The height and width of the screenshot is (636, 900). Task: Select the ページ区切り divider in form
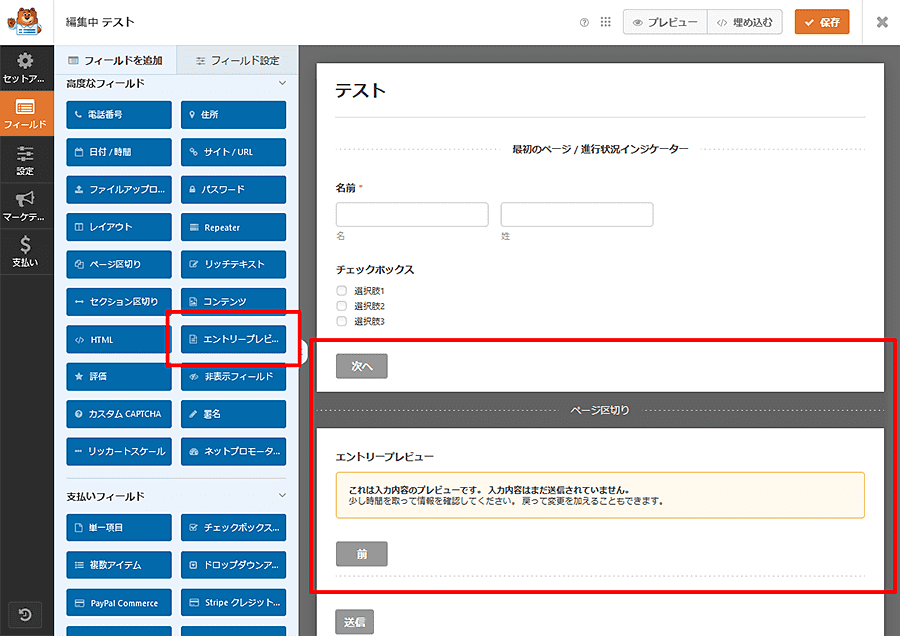click(600, 410)
